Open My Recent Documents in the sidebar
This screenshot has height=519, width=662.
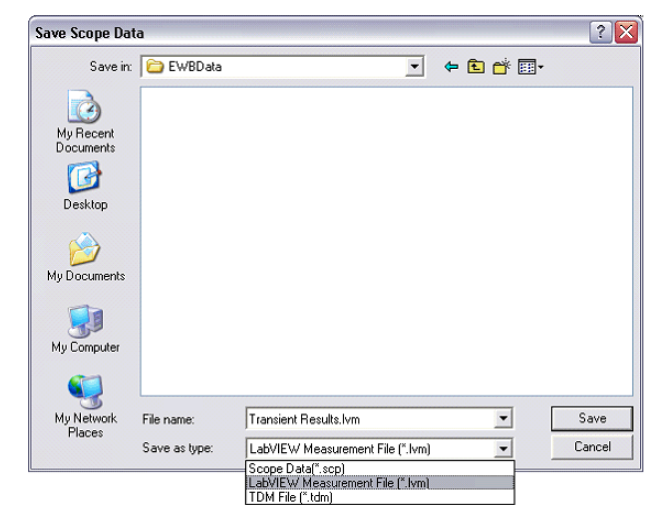click(x=85, y=122)
